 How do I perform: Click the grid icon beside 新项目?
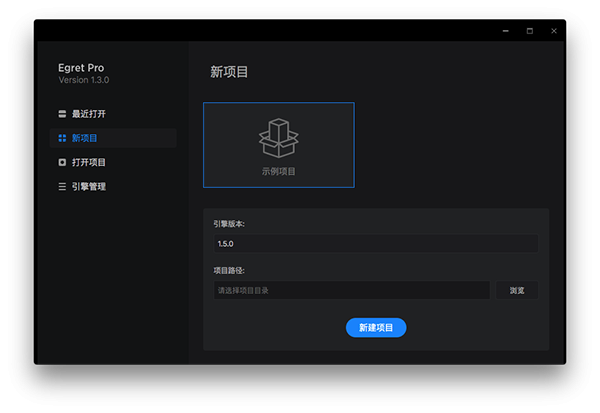click(62, 138)
